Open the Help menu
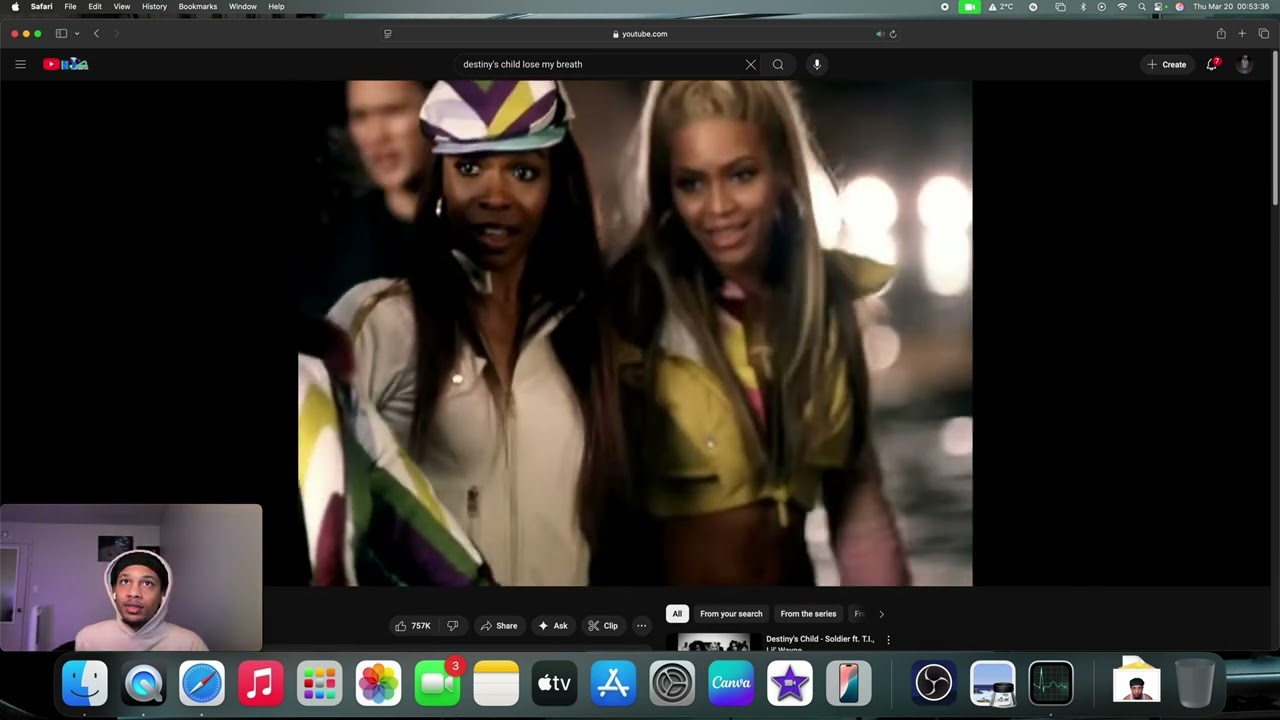The image size is (1280, 720). coord(276,7)
